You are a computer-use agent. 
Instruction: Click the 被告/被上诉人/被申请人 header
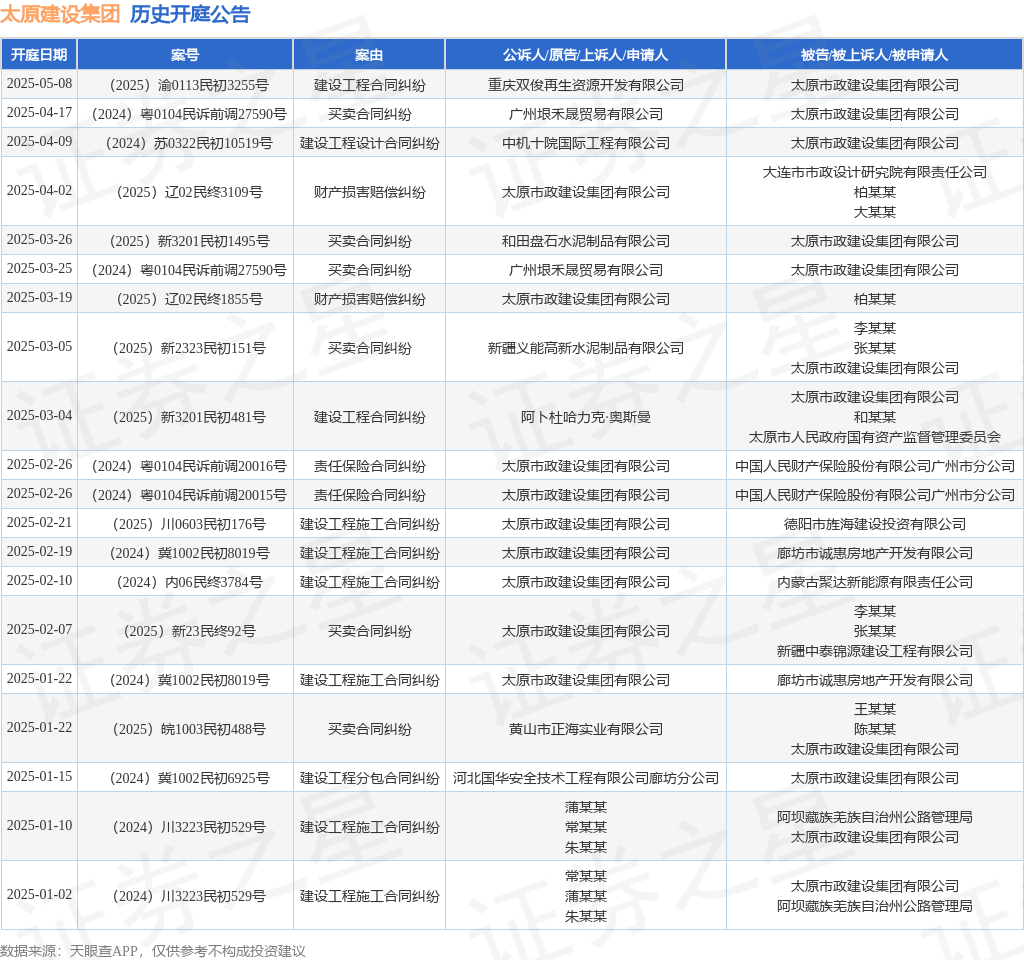874,55
